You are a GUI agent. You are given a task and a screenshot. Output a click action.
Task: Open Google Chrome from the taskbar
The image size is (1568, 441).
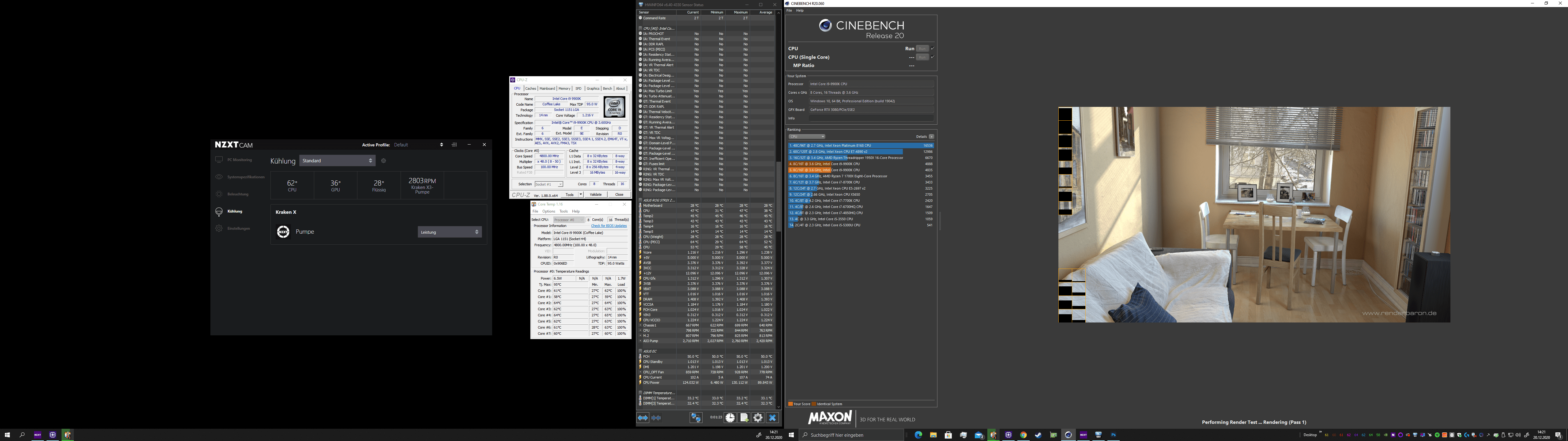pos(1023,435)
